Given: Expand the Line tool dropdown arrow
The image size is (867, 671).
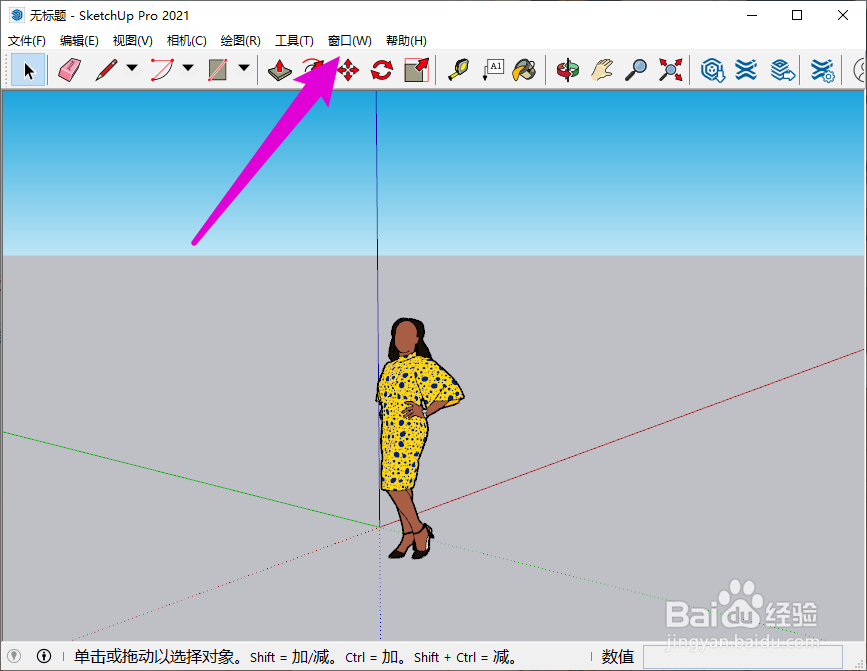Looking at the screenshot, I should 131,70.
